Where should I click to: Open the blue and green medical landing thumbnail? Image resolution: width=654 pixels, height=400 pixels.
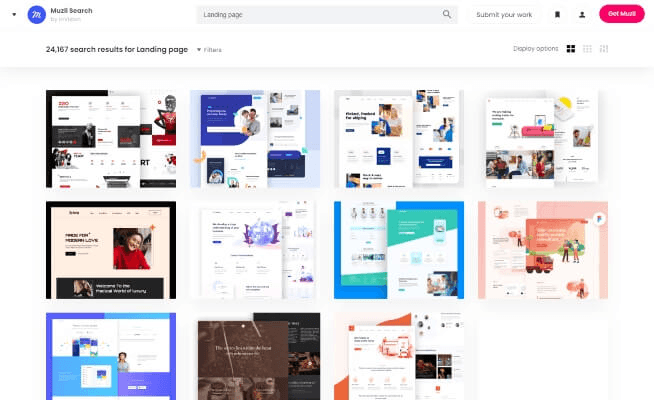click(x=399, y=250)
